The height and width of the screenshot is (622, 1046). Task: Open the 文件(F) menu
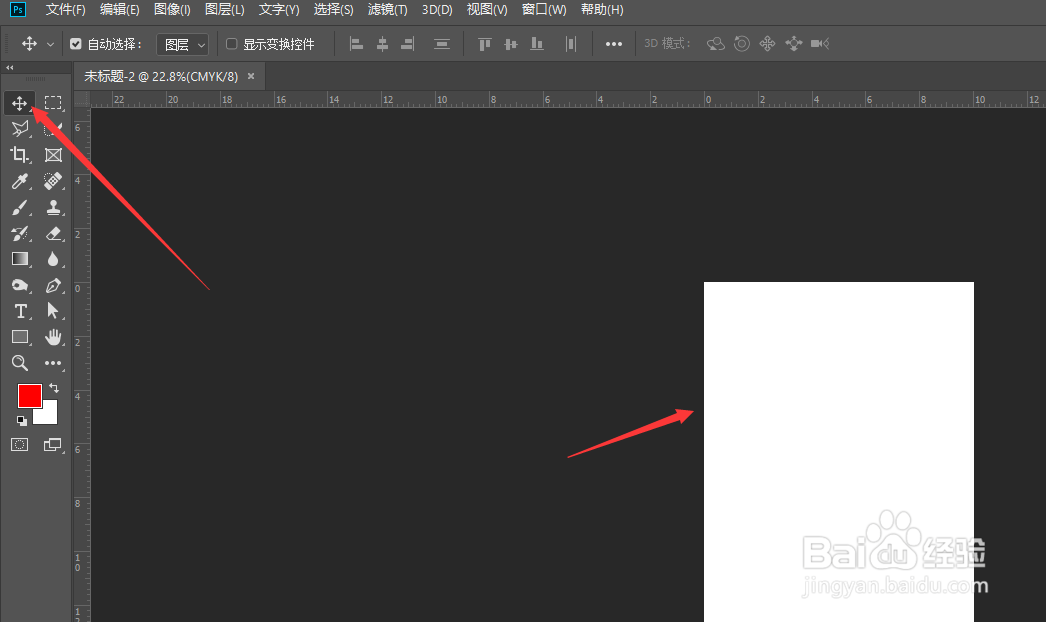pyautogui.click(x=65, y=10)
